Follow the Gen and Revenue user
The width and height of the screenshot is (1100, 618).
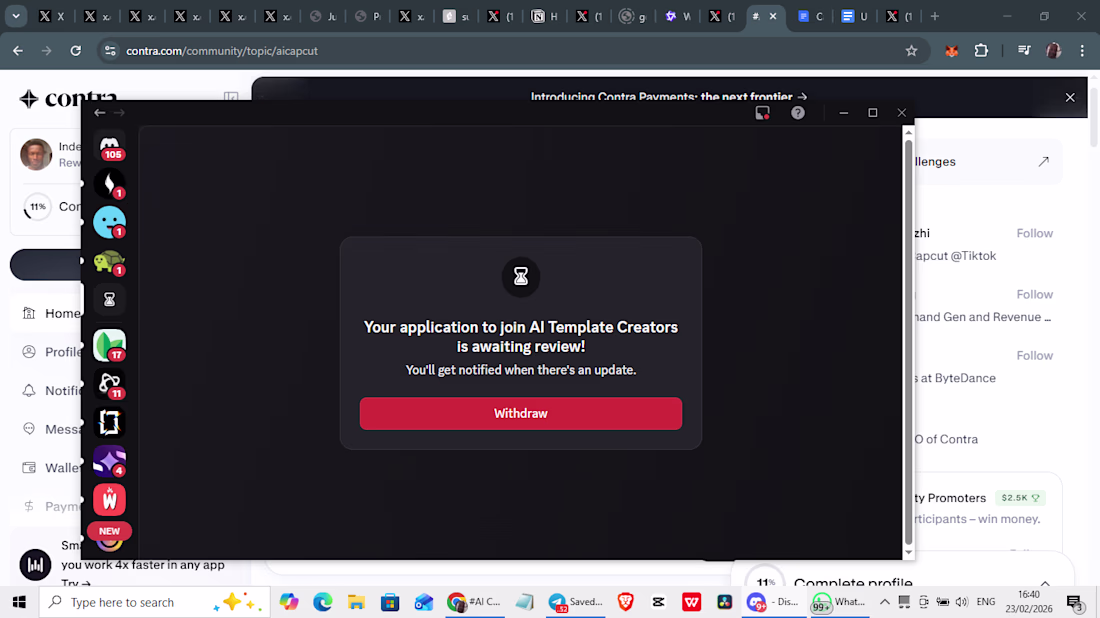coord(1035,294)
